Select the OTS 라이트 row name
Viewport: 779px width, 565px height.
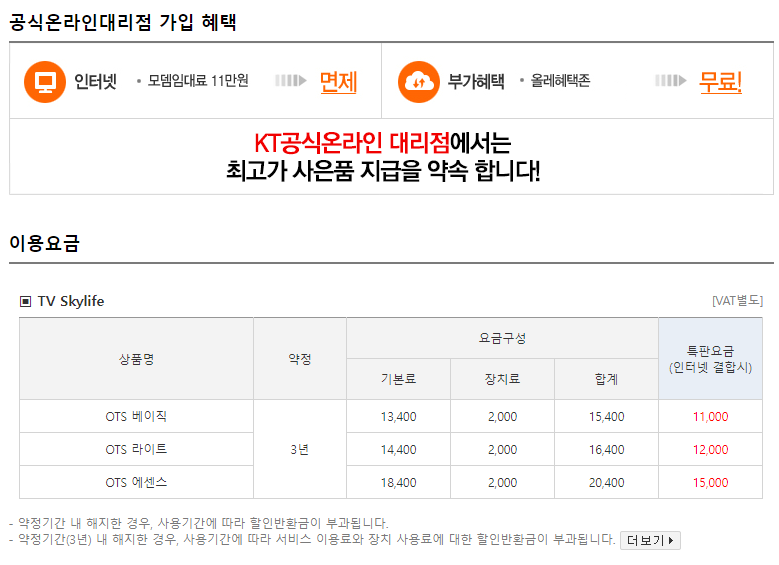(x=136, y=449)
